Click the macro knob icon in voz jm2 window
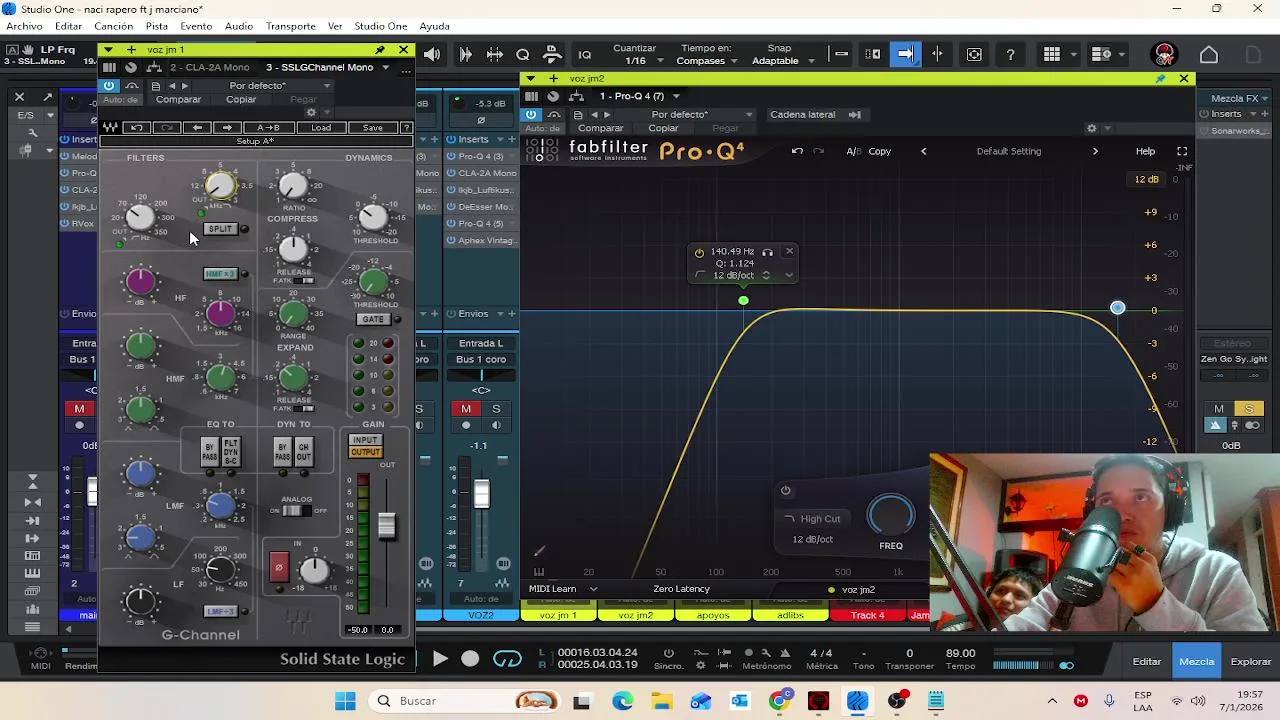 point(553,96)
